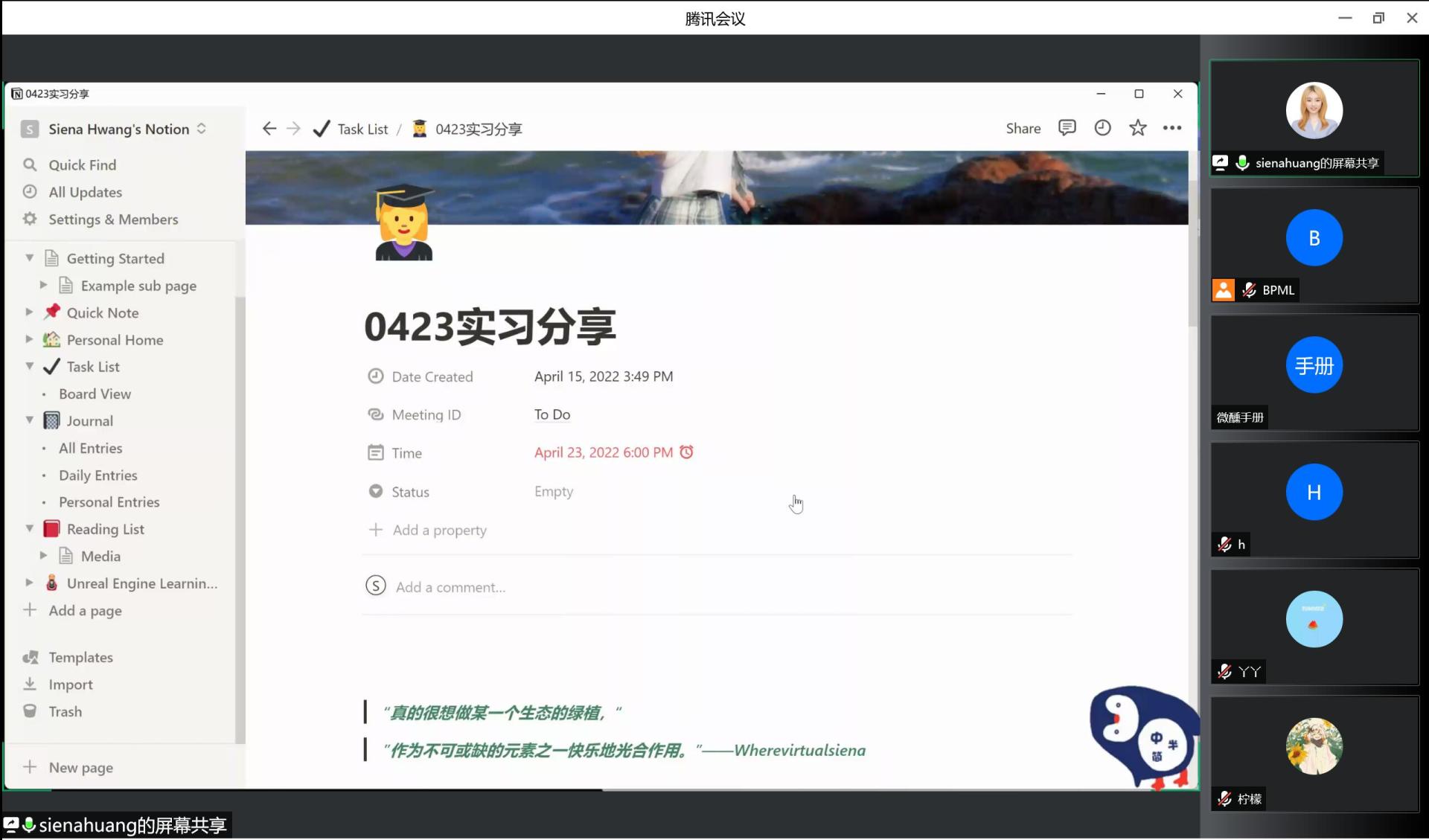Open the three-dot page options menu
Image resolution: width=1429 pixels, height=840 pixels.
point(1172,128)
